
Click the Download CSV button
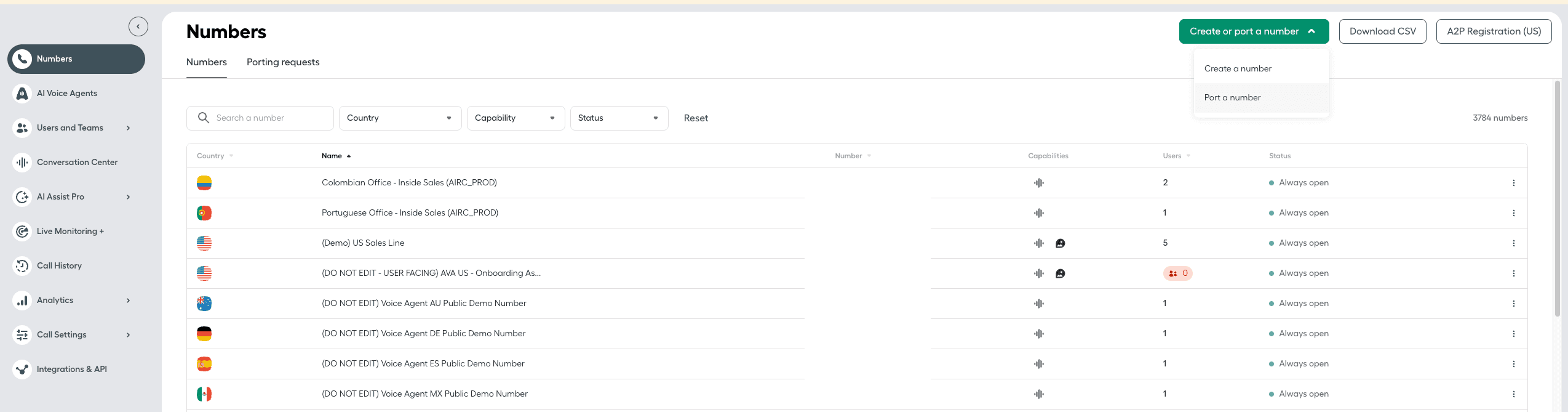[1382, 31]
